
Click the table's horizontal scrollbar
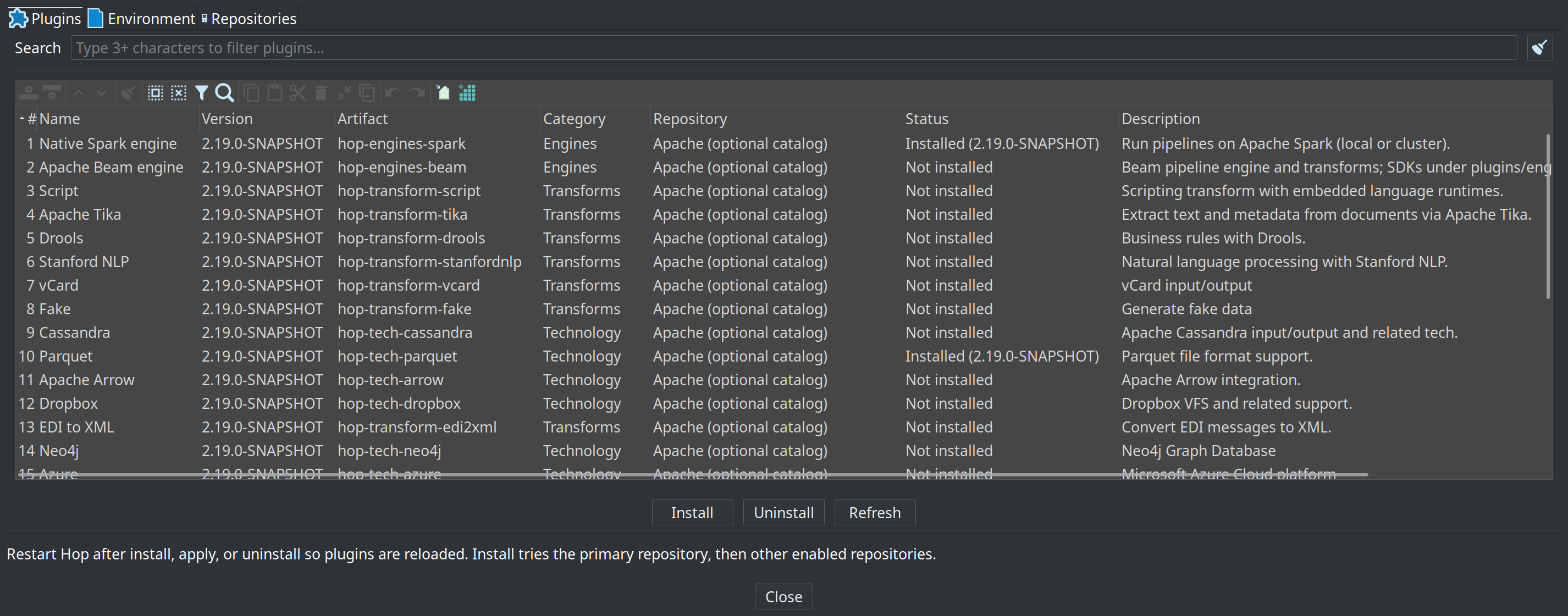[692, 474]
